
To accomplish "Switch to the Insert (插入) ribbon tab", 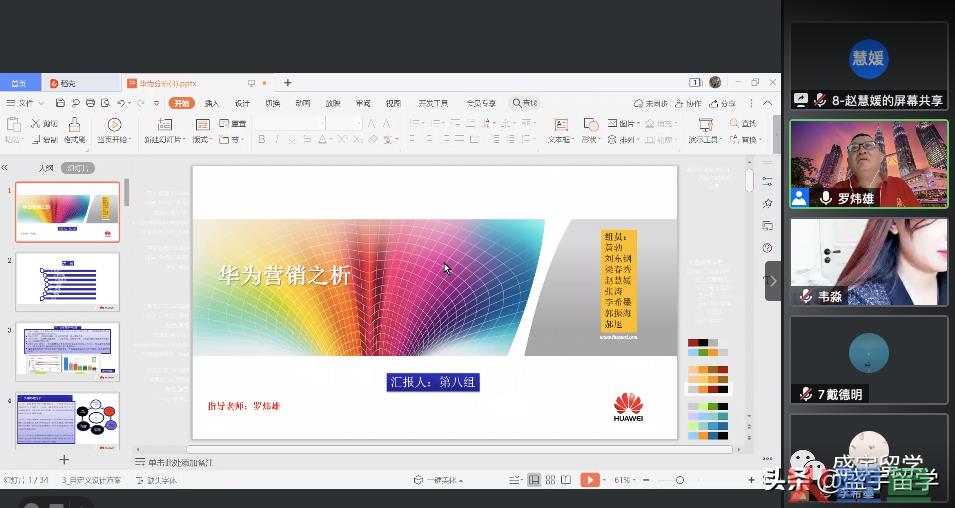I will coord(211,104).
